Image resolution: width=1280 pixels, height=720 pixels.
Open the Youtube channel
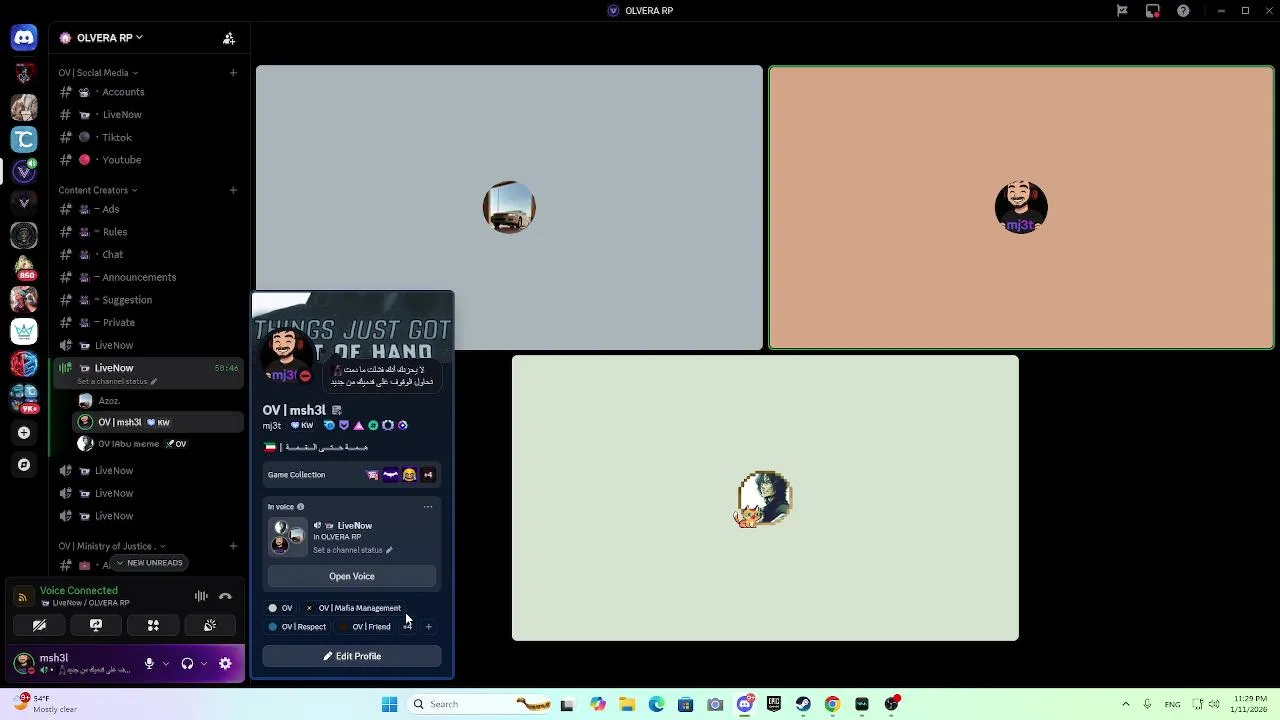coord(148,160)
